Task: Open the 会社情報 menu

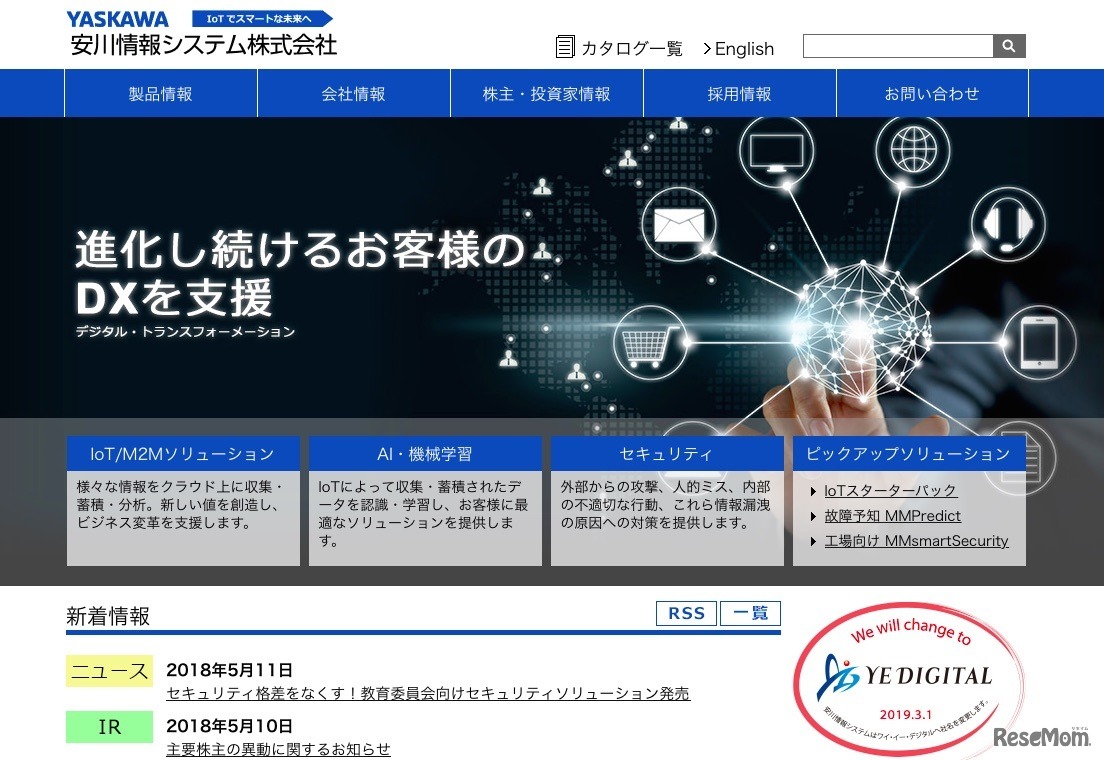Action: point(353,94)
